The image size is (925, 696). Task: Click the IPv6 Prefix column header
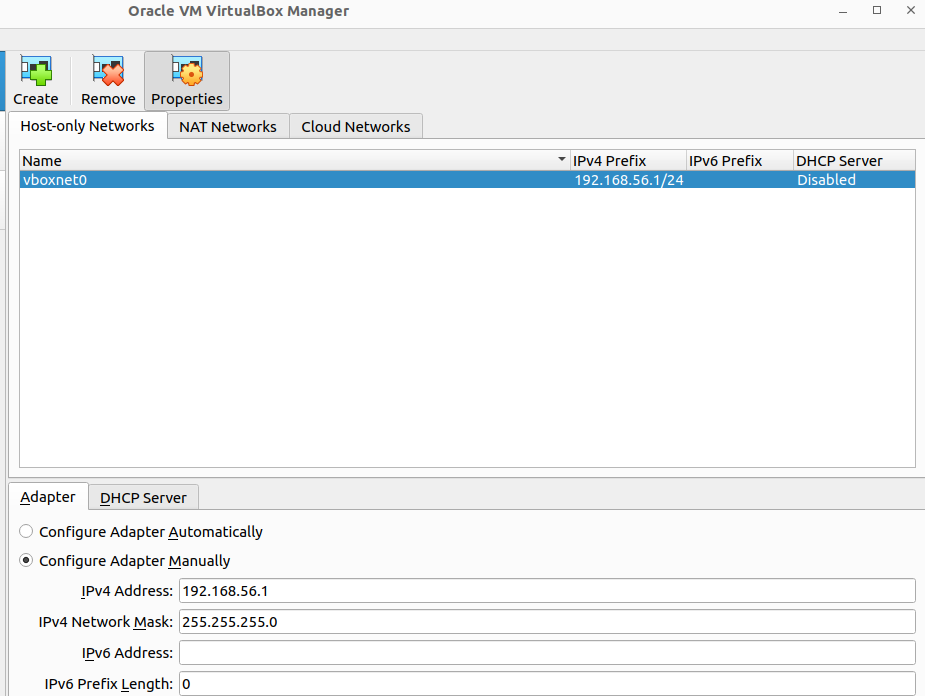click(740, 160)
